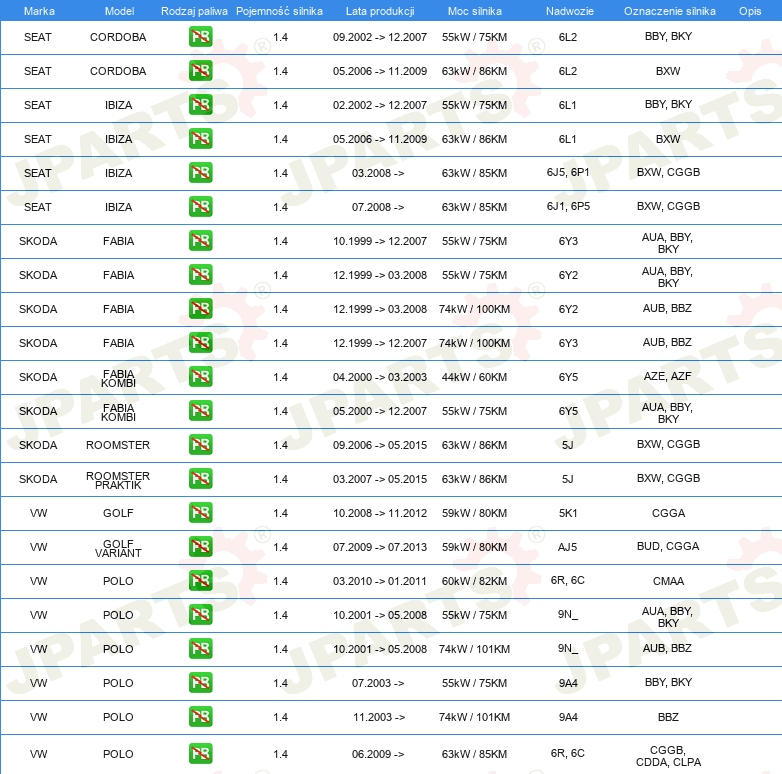Click fuel icon in Polo CMAA row
The width and height of the screenshot is (782, 774).
click(x=200, y=580)
